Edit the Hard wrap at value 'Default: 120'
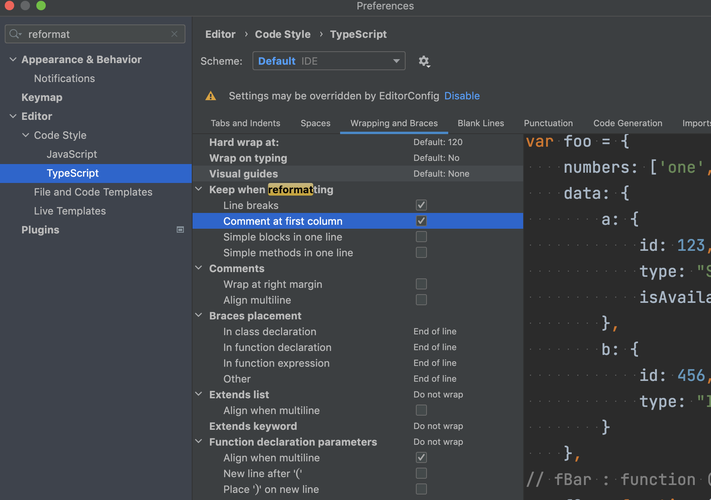 coord(438,142)
